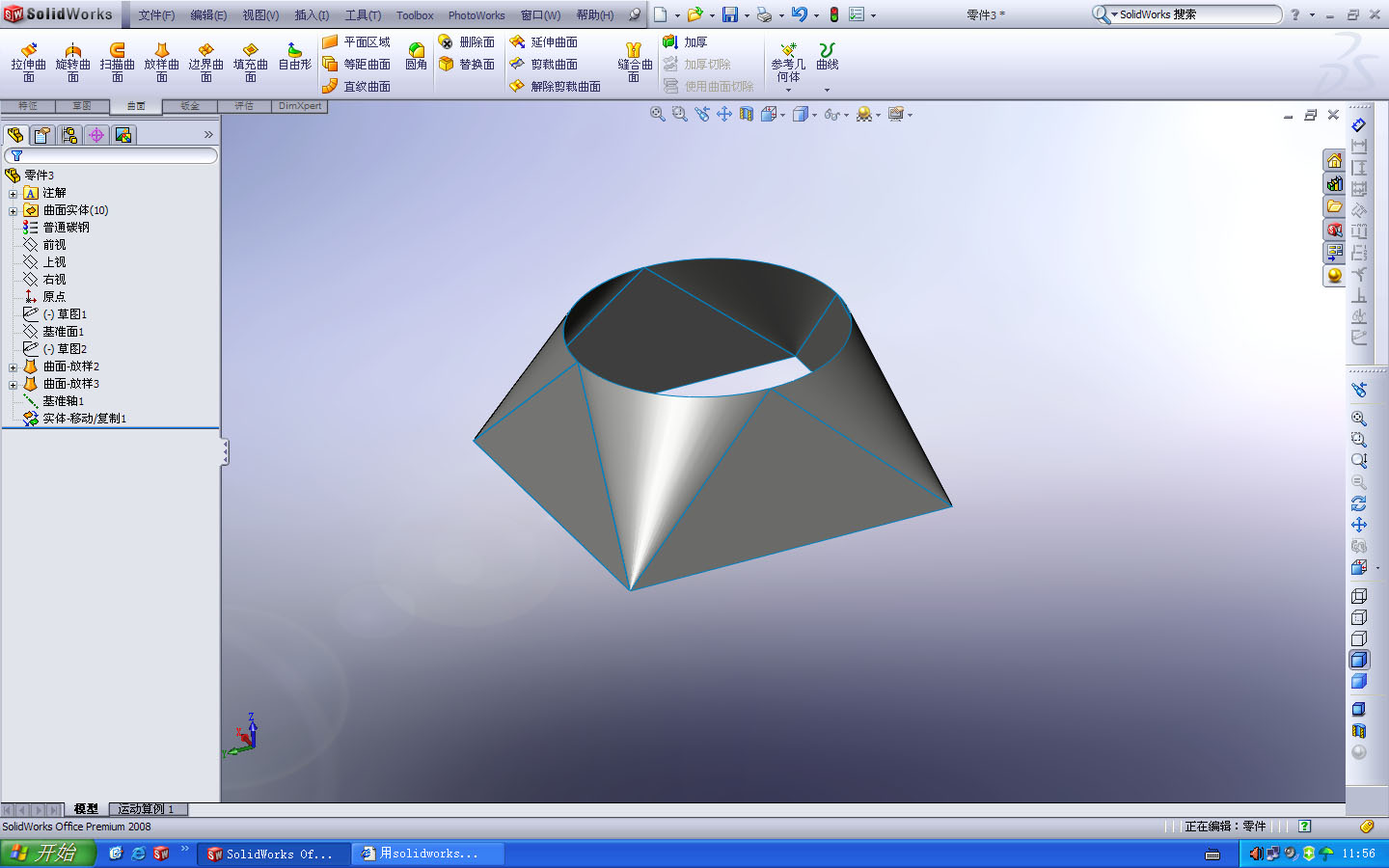
Task: Choose the 放样曲面 lofted surface tool
Action: point(162,63)
